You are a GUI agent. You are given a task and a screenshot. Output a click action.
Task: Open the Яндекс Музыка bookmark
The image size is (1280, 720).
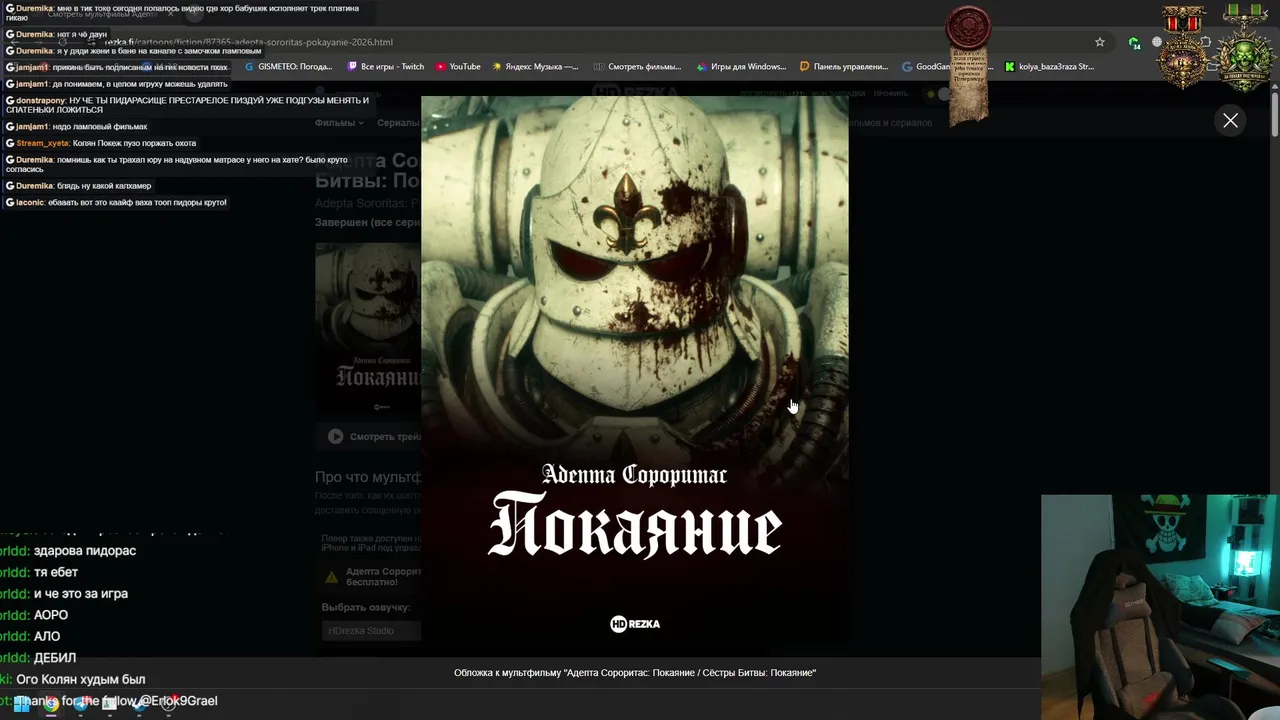[535, 67]
